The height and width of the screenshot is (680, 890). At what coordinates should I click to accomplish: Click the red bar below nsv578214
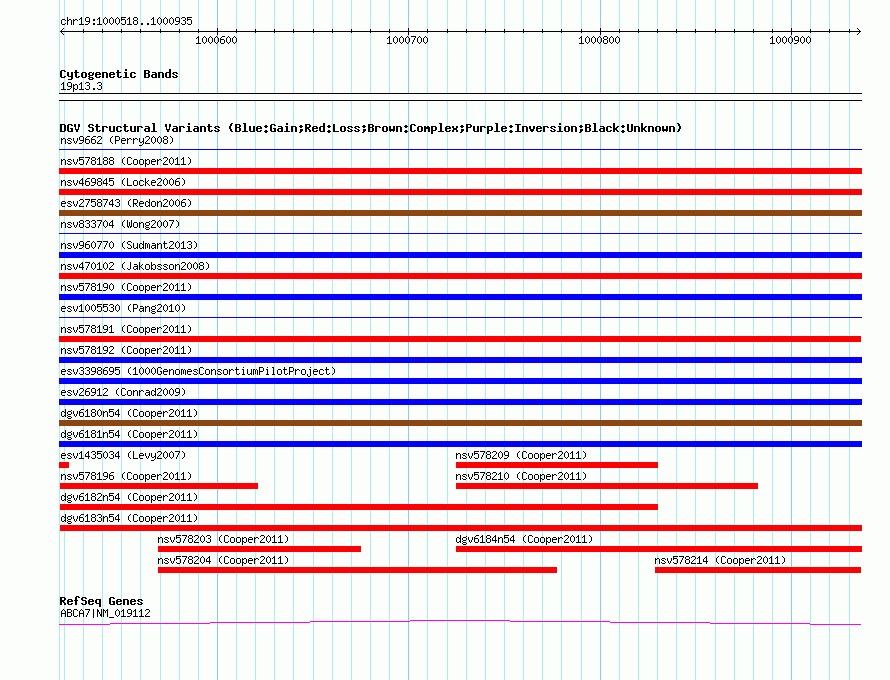[758, 570]
